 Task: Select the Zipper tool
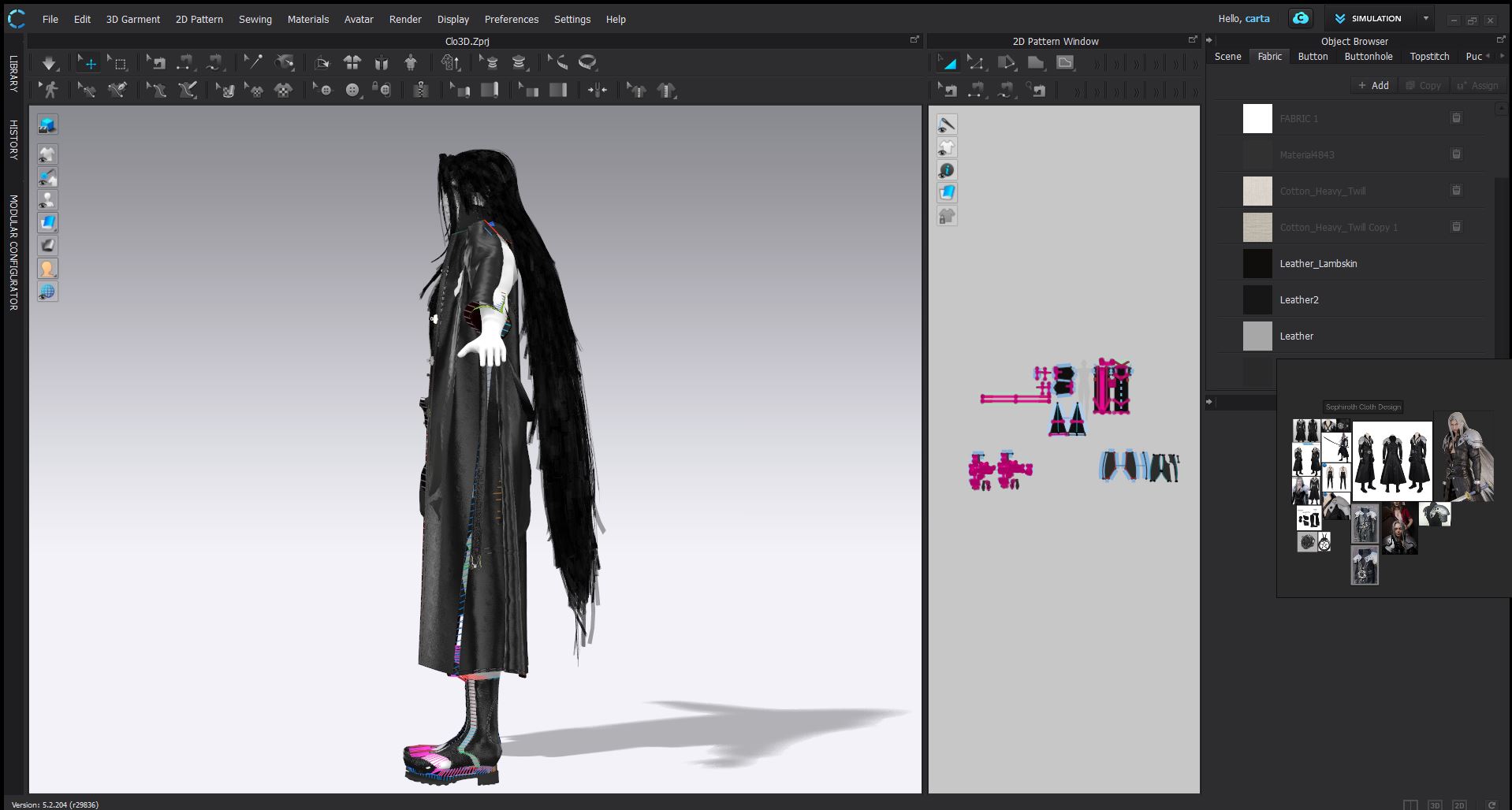[x=421, y=91]
